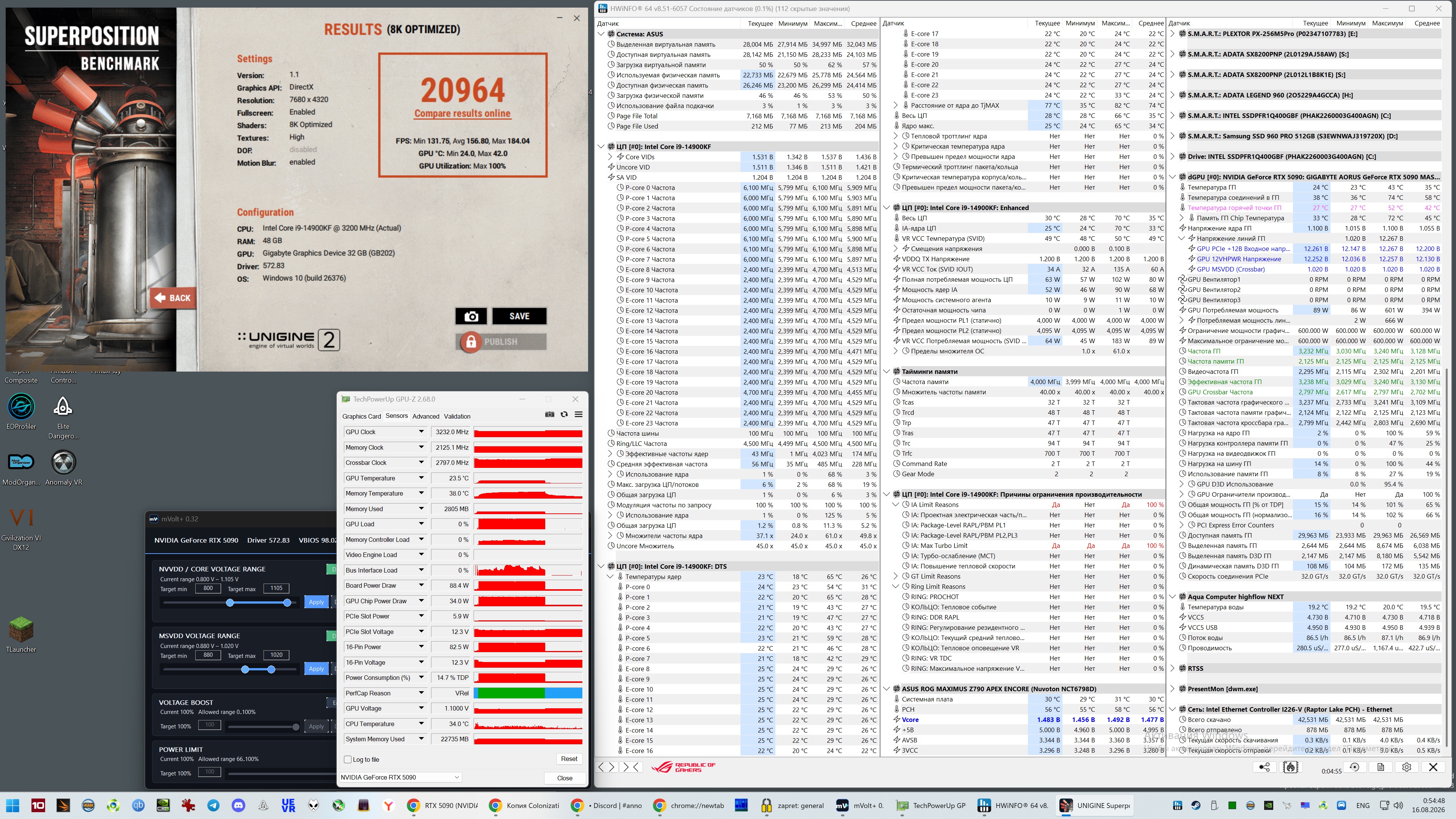Image resolution: width=1456 pixels, height=819 pixels.
Task: Open qBittorrent from taskbar
Action: click(x=138, y=805)
